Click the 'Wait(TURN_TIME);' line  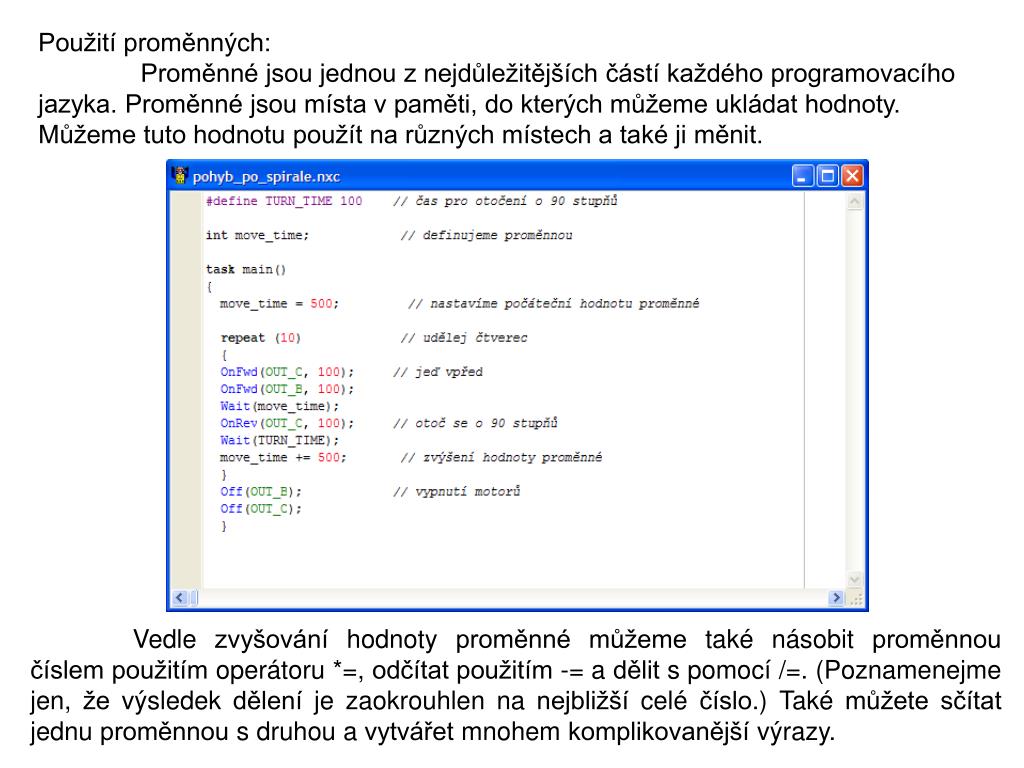point(280,440)
